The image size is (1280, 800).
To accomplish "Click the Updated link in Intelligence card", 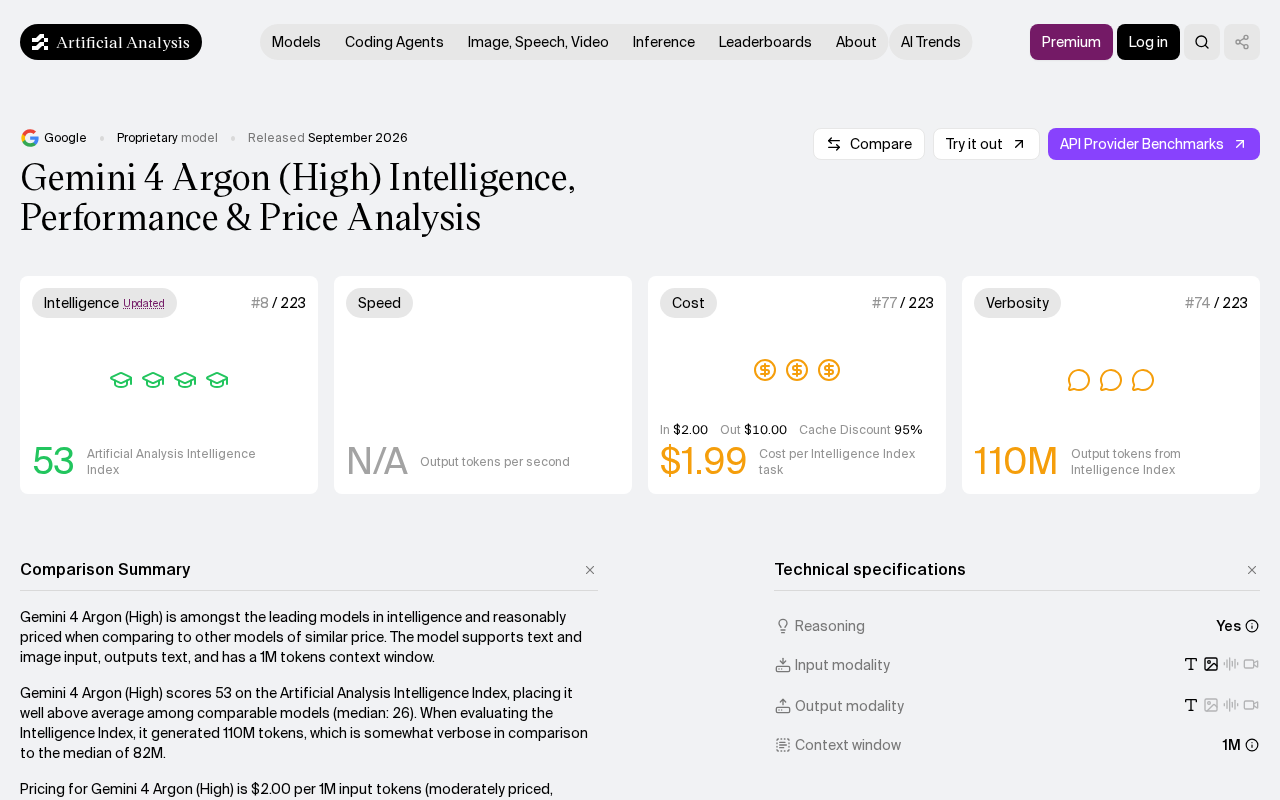I will click(x=144, y=304).
